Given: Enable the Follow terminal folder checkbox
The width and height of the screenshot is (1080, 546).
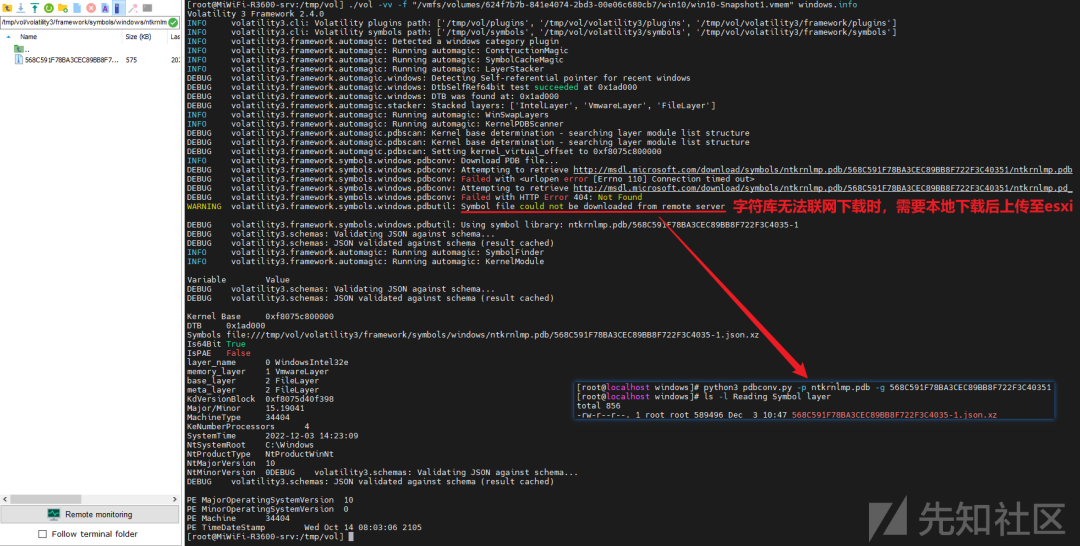Looking at the screenshot, I should pos(43,534).
